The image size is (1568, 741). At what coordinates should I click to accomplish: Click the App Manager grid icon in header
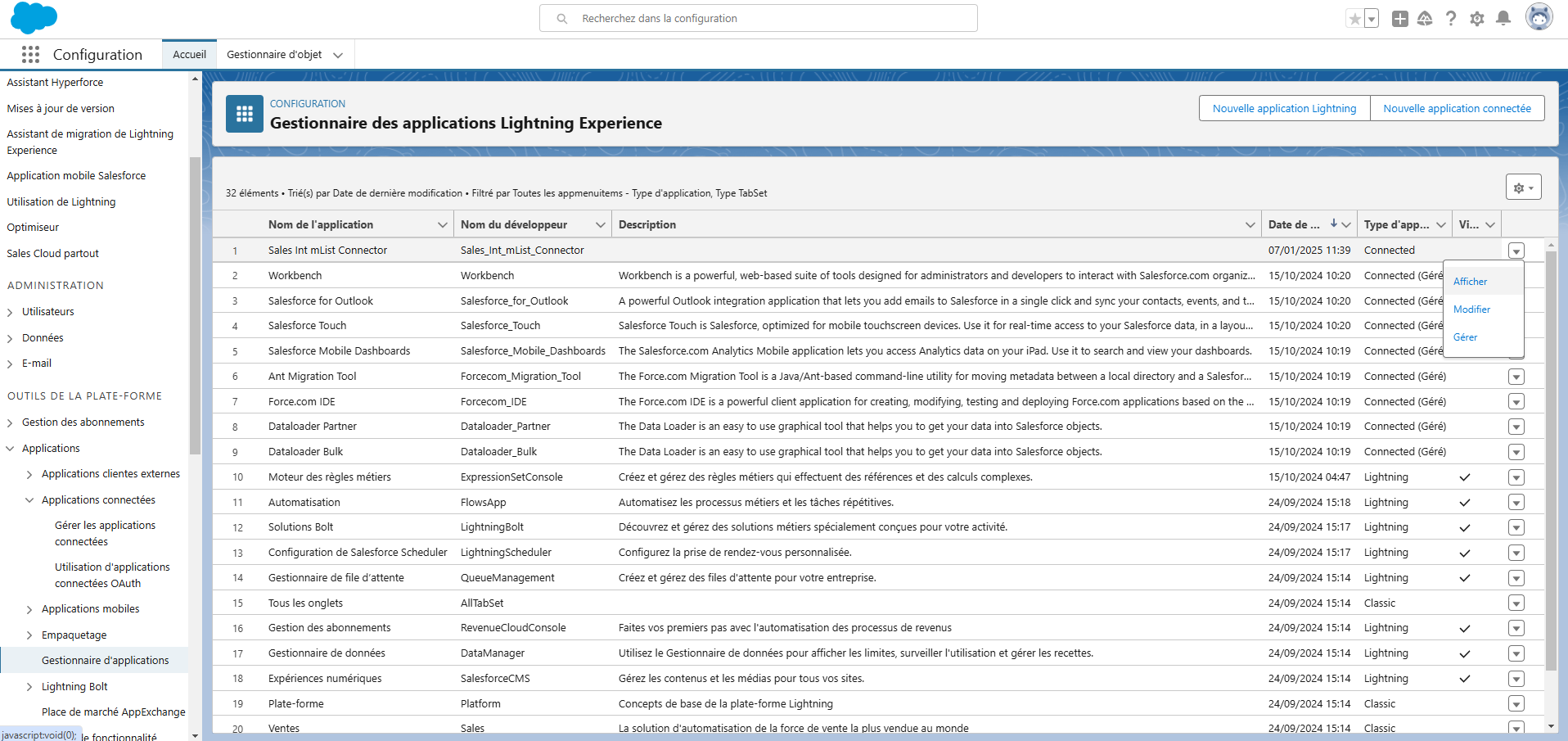[245, 114]
